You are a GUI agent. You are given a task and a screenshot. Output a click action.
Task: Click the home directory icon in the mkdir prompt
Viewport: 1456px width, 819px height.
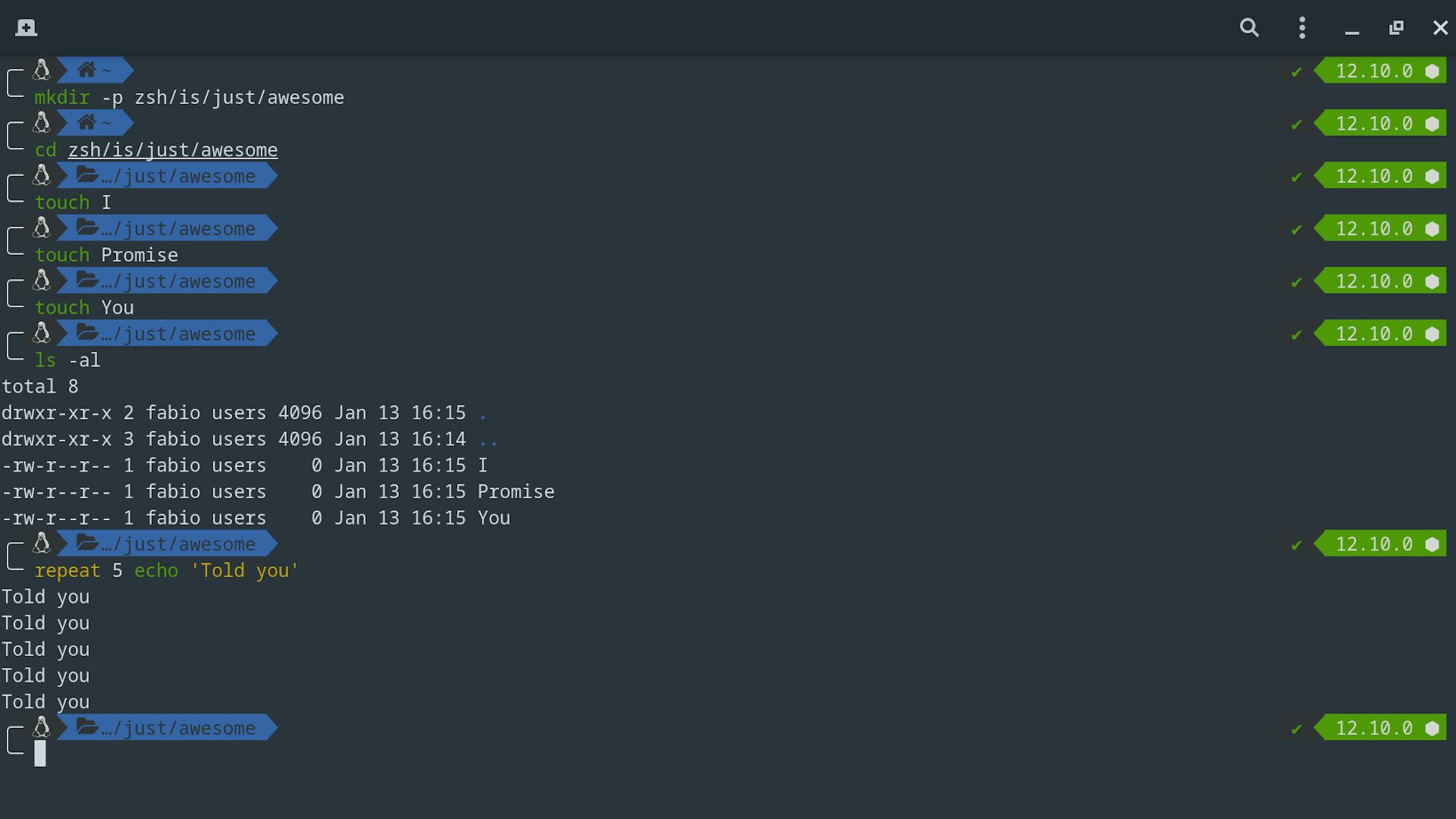click(86, 70)
